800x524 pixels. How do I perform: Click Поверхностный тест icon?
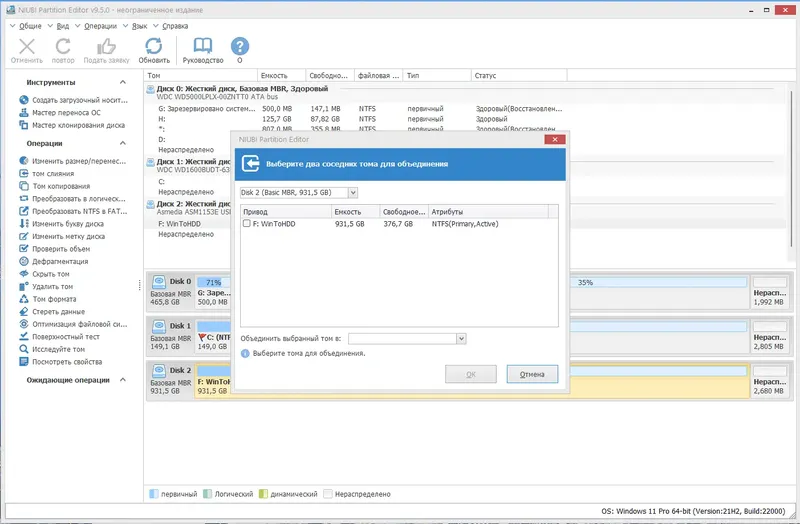(x=23, y=337)
